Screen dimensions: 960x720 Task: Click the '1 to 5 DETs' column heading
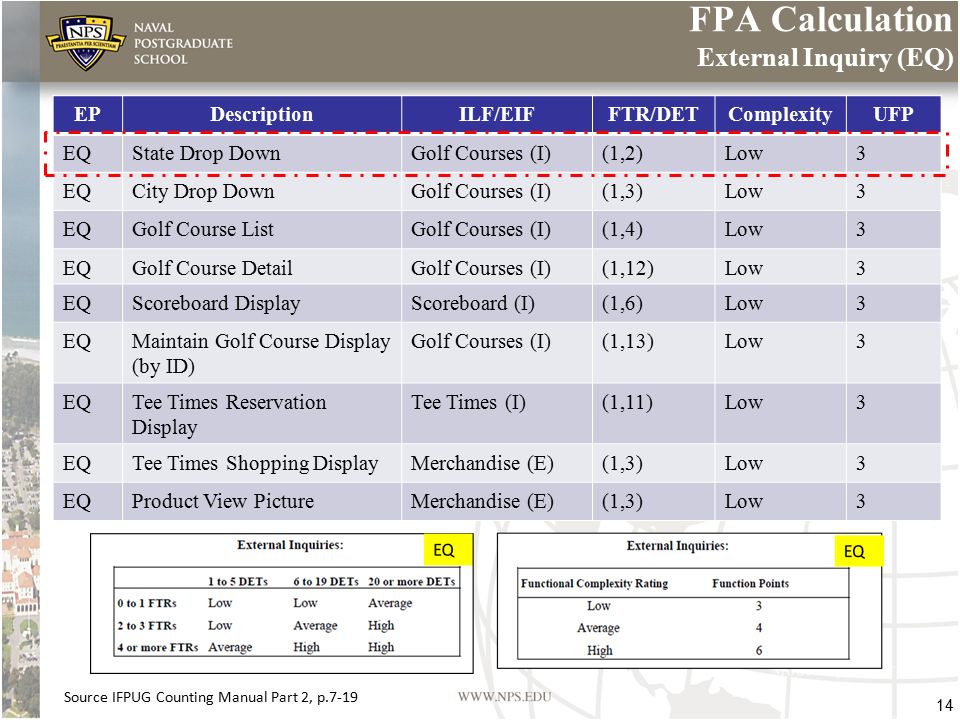pos(238,582)
